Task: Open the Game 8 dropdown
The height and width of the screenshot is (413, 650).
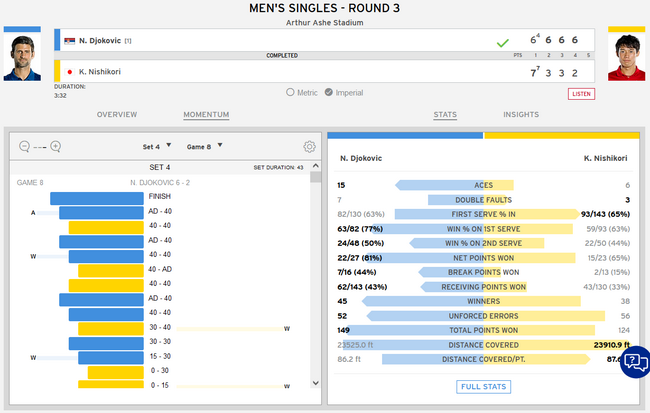Action: (203, 146)
